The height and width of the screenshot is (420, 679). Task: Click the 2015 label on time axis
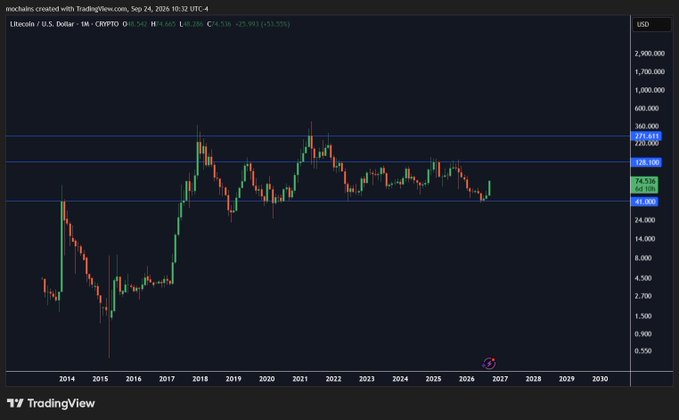click(100, 379)
